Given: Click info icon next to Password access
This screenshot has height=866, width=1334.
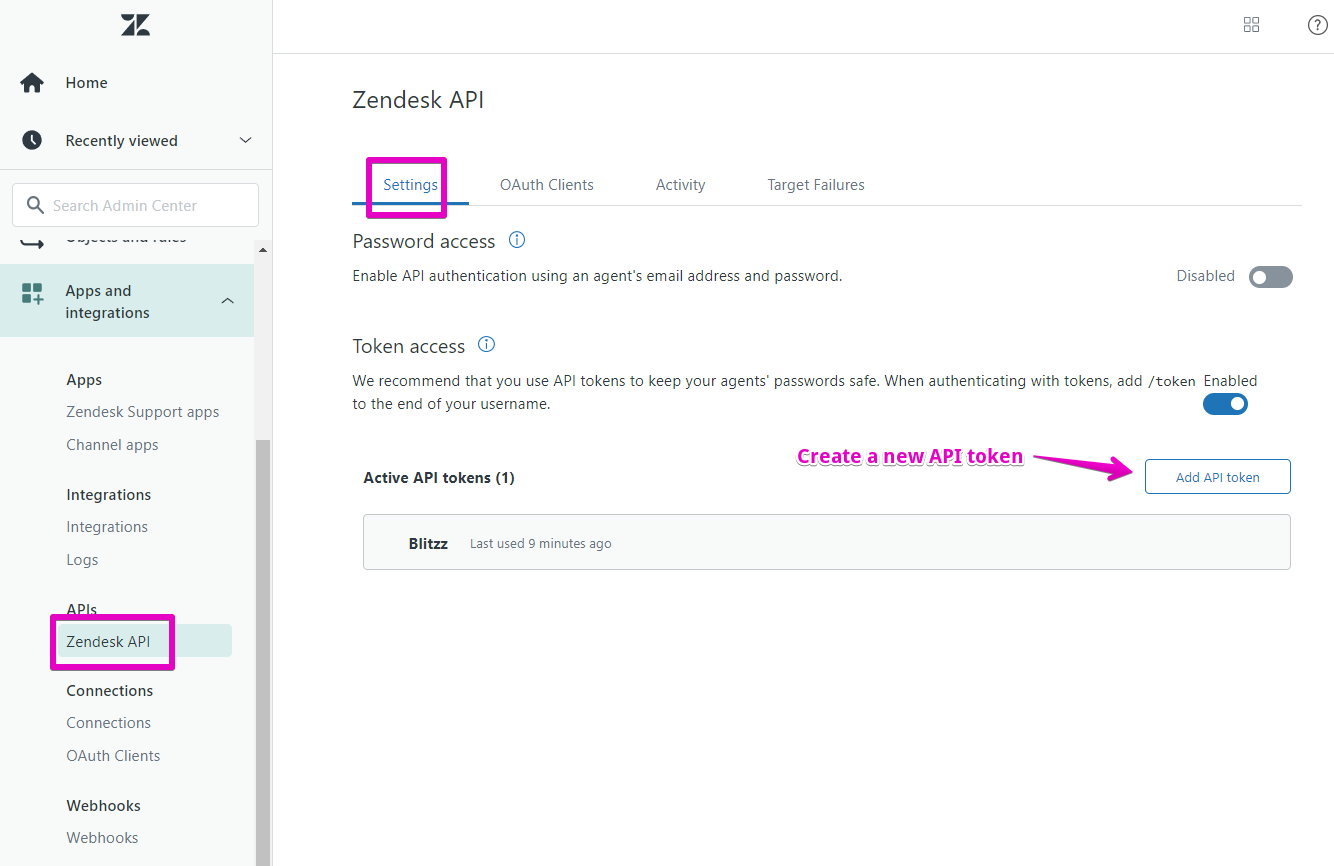Looking at the screenshot, I should [x=517, y=240].
